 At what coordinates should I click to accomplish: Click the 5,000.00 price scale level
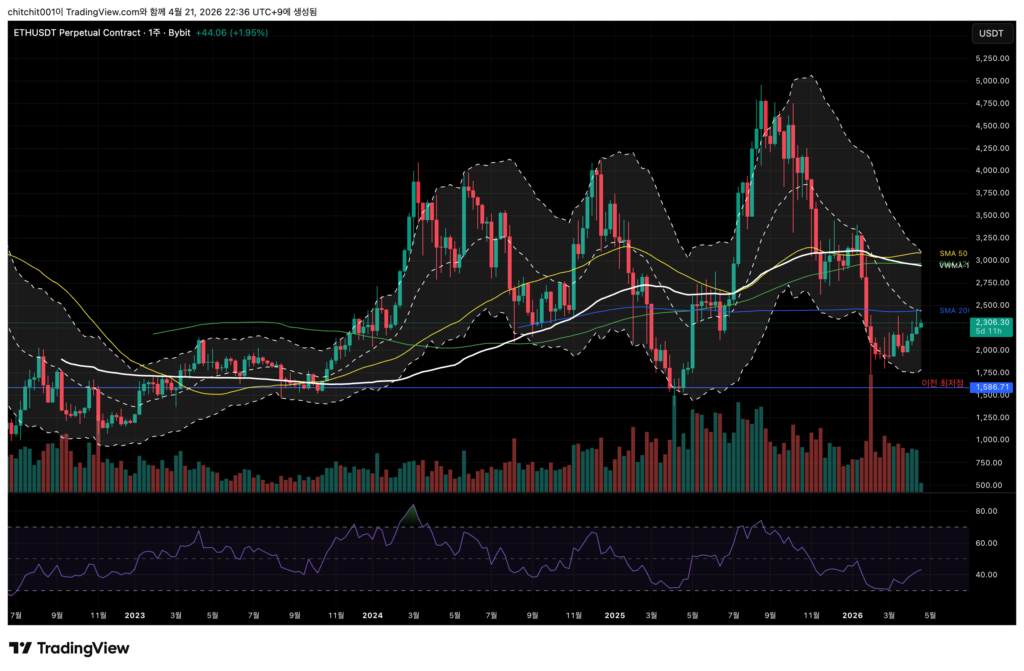coord(990,81)
